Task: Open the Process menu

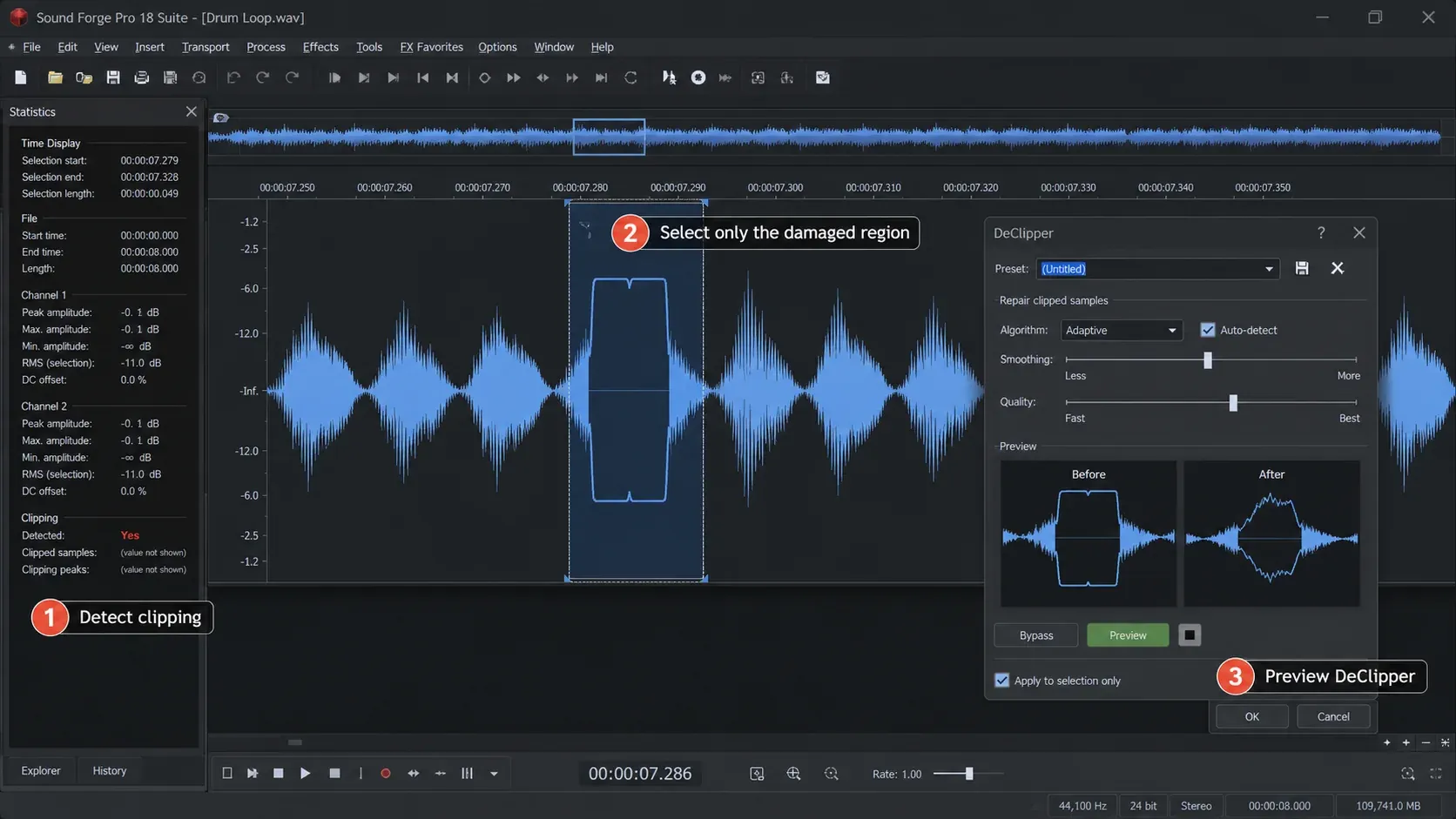Action: click(x=266, y=47)
